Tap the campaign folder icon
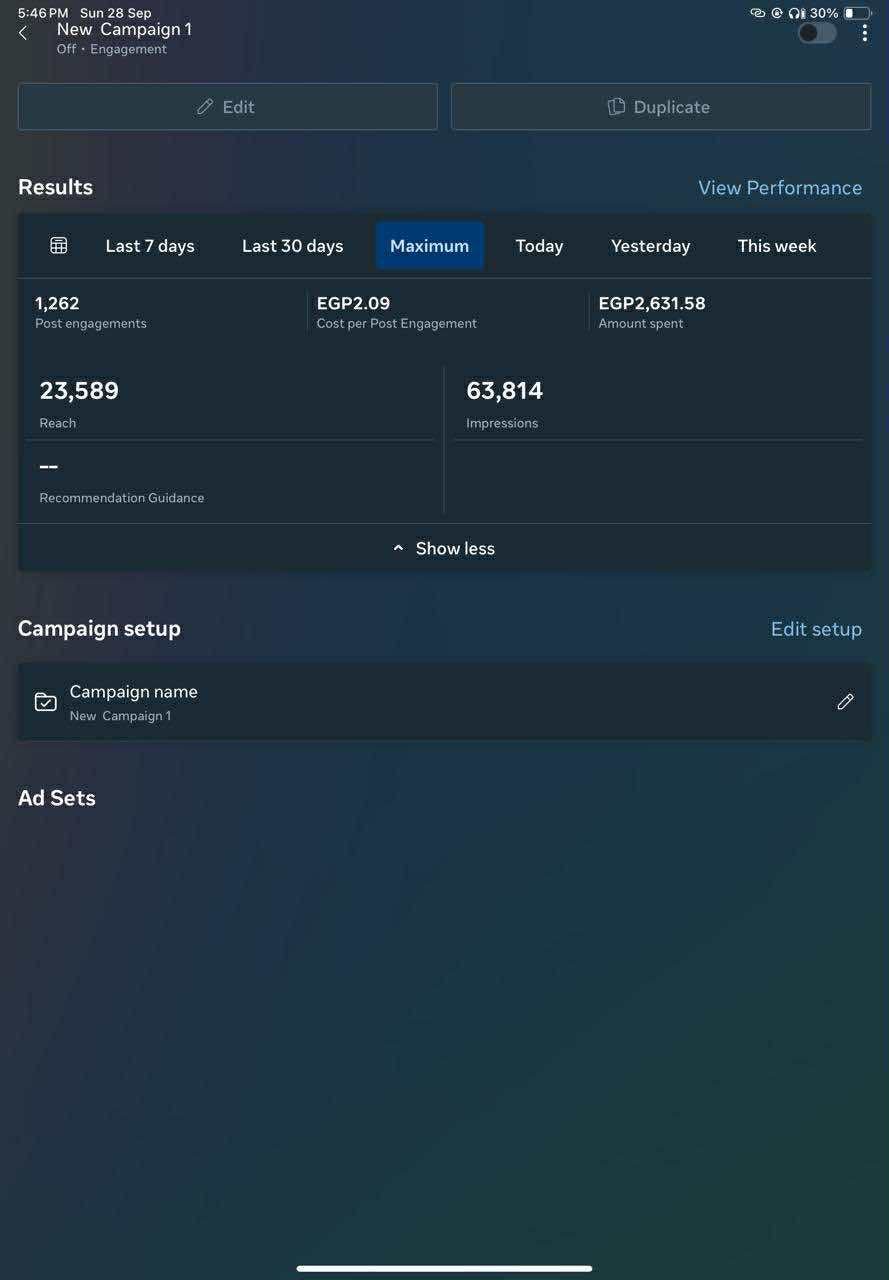 click(x=45, y=702)
